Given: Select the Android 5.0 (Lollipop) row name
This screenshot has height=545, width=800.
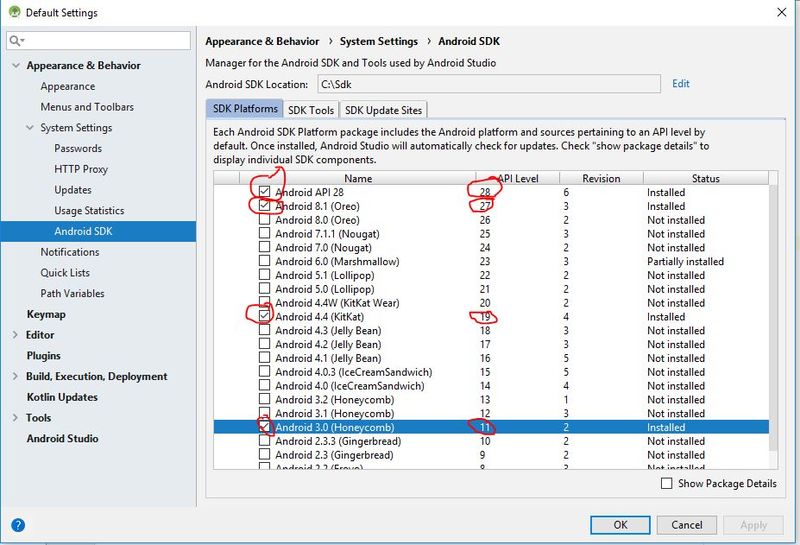Looking at the screenshot, I should tap(324, 289).
